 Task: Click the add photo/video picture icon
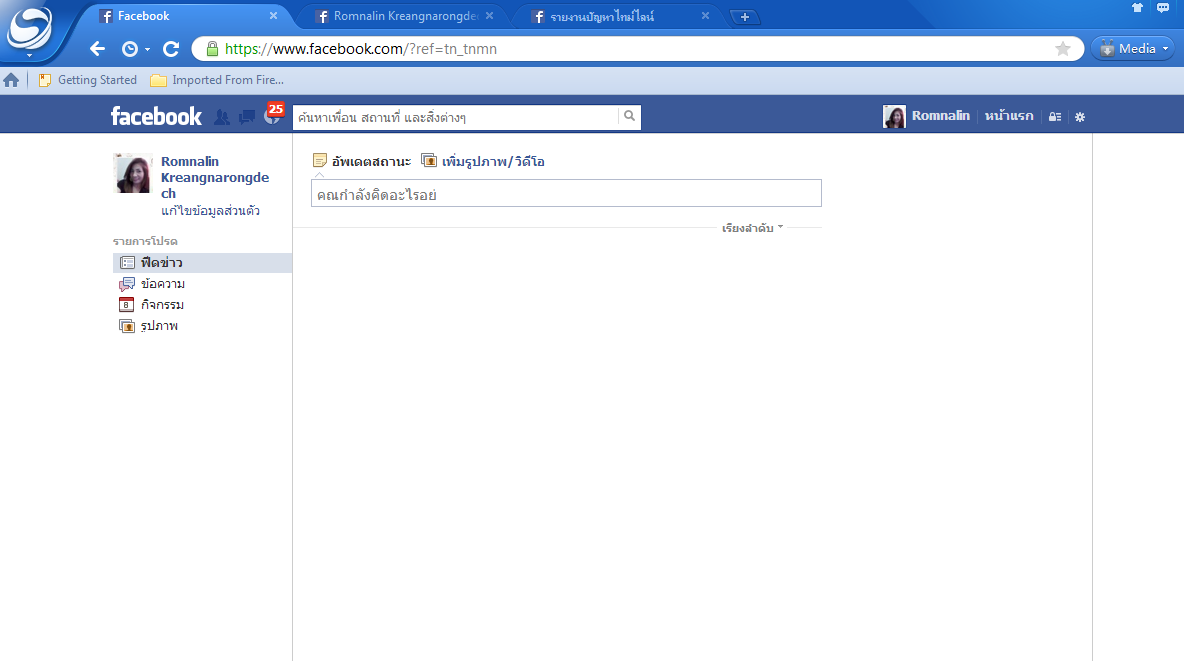tap(429, 161)
